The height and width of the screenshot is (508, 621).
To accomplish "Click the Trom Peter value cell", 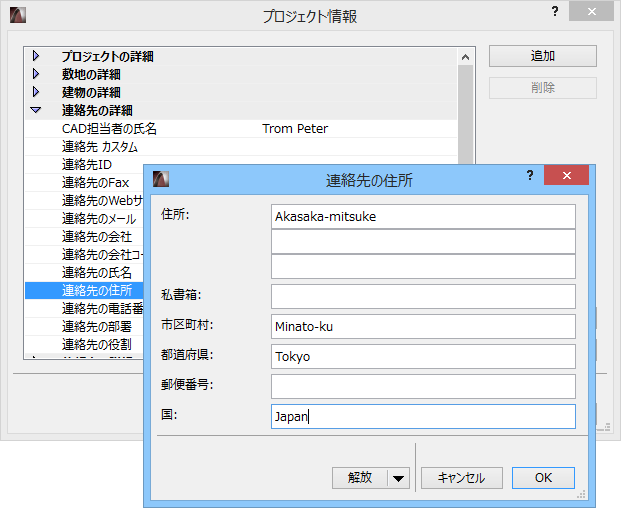I will click(x=295, y=129).
